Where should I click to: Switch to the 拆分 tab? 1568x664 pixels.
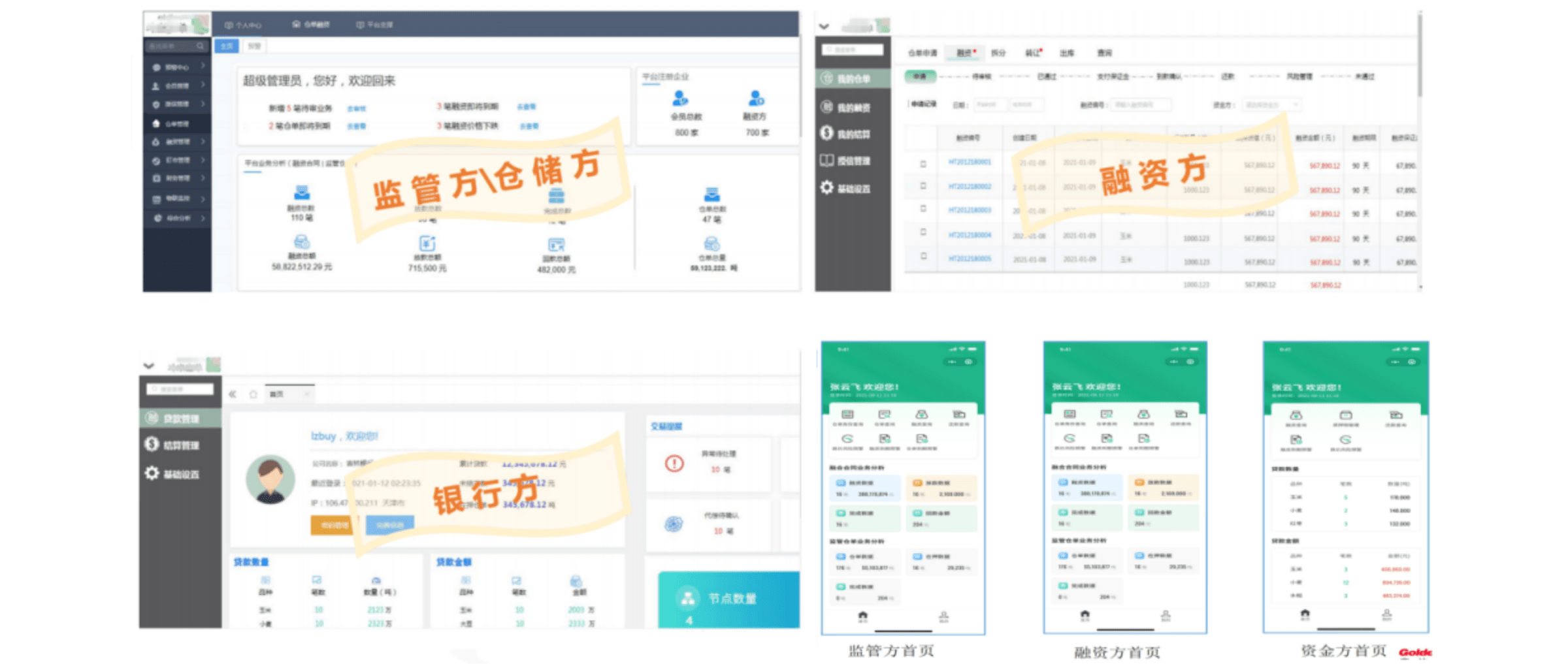998,53
